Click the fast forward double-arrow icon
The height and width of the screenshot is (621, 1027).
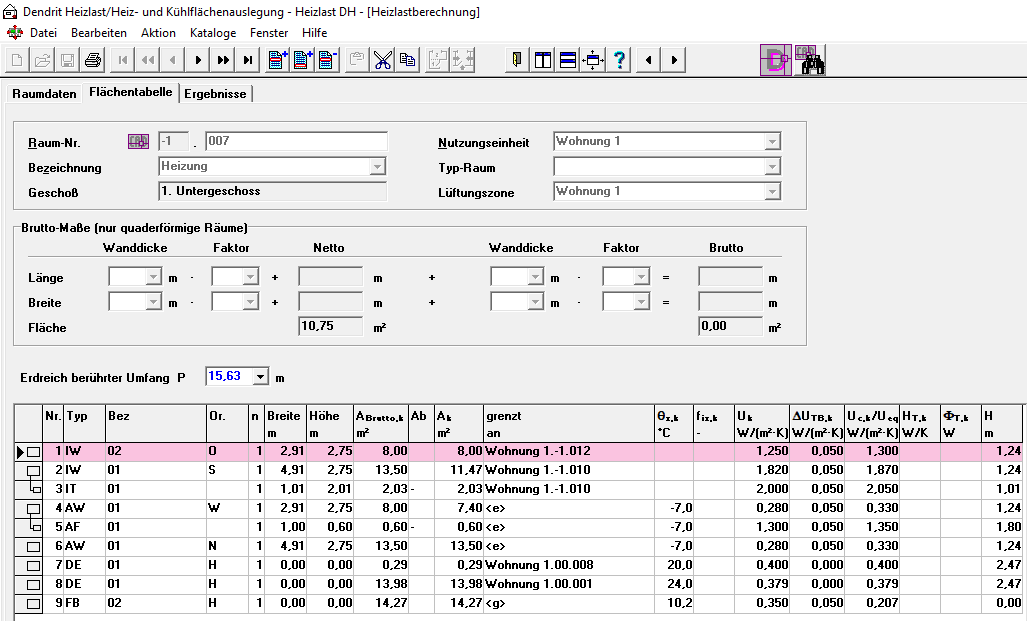pyautogui.click(x=223, y=60)
